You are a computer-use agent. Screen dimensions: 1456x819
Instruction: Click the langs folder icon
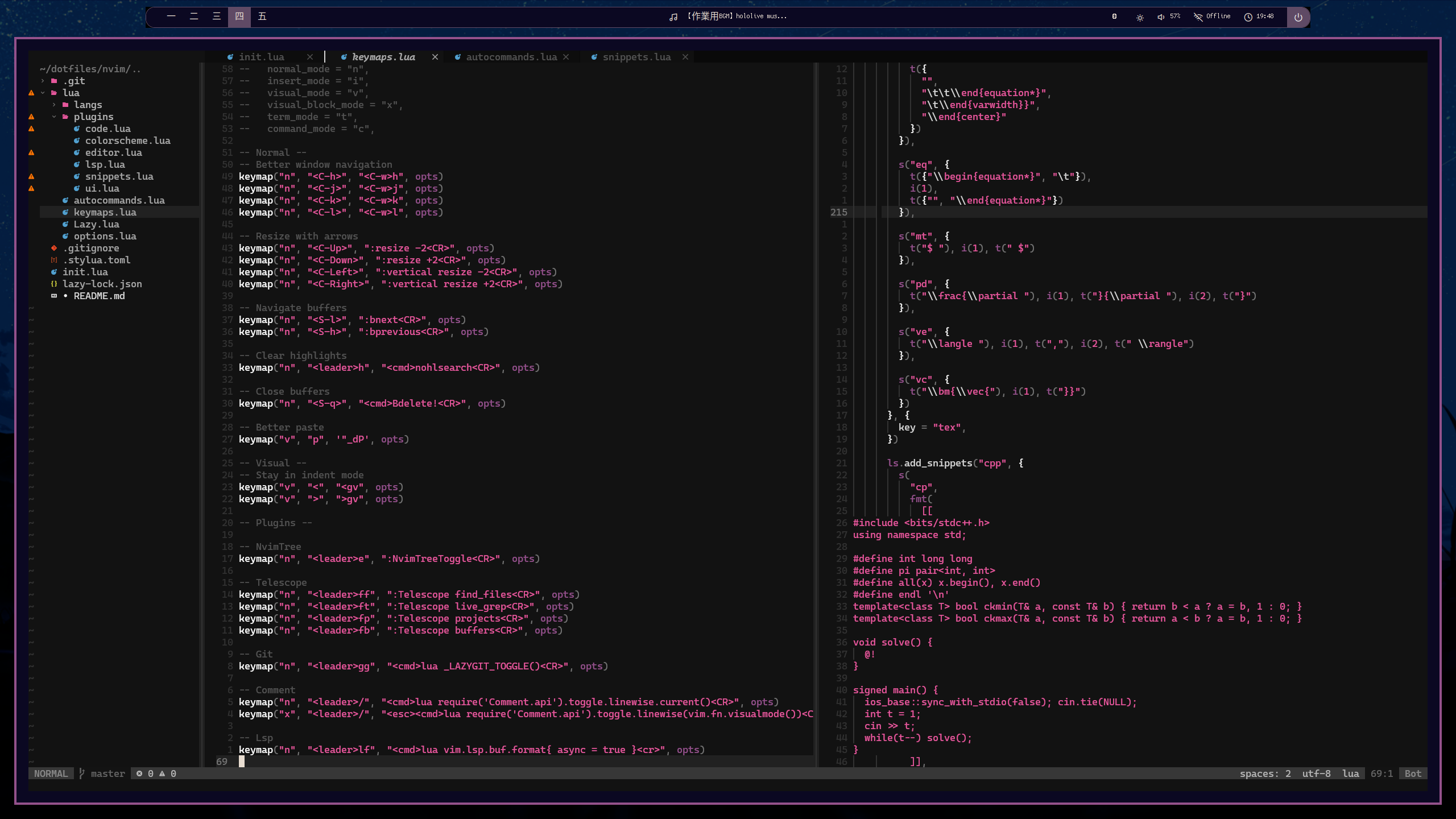pos(65,105)
